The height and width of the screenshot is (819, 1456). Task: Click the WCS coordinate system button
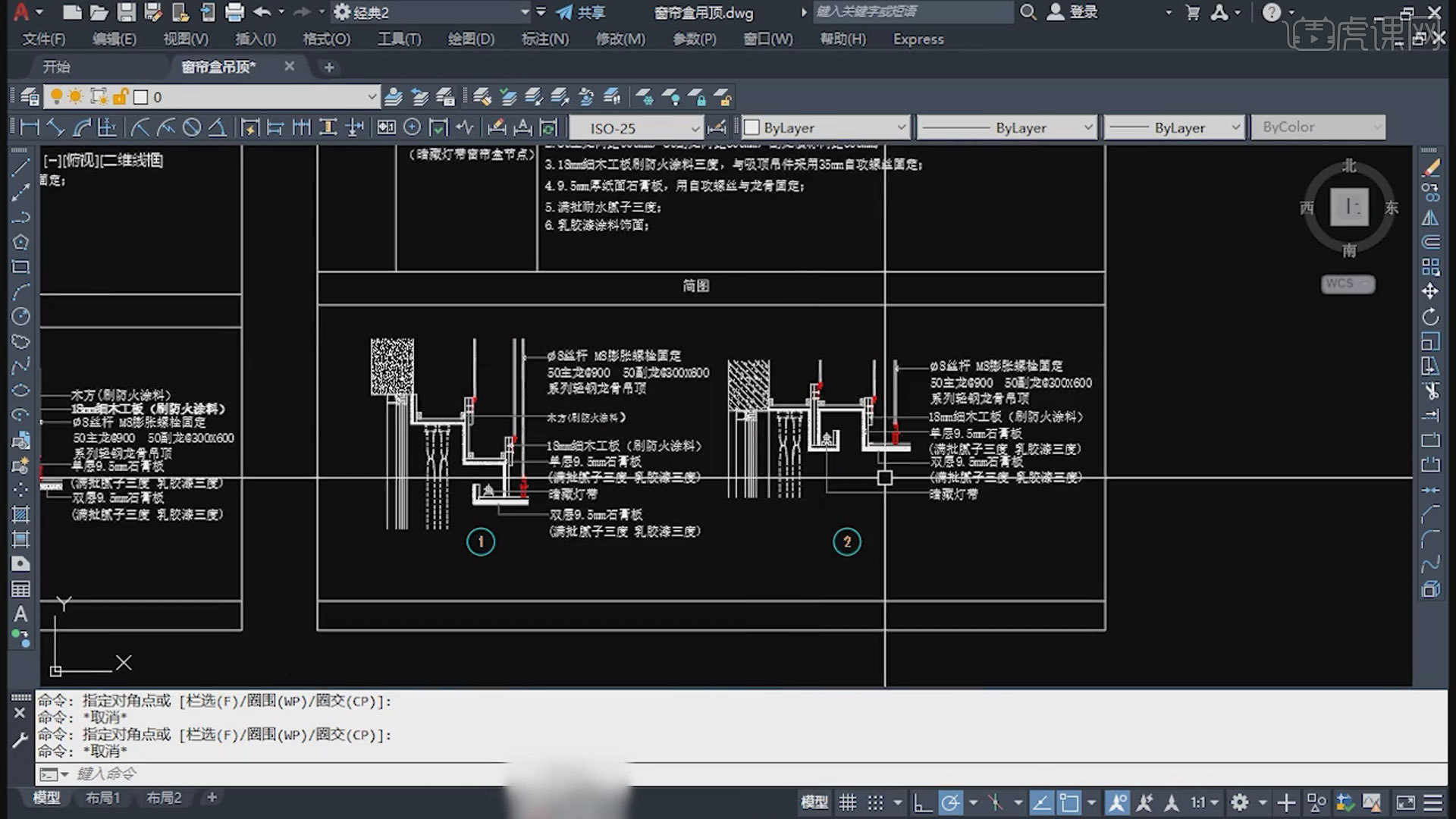pyautogui.click(x=1348, y=284)
